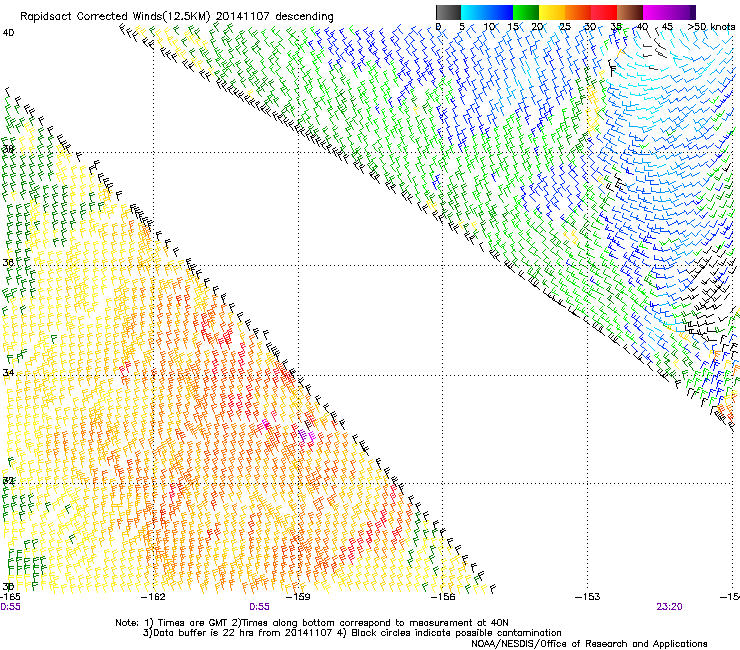Click the longitude label '-162'
Image resolution: width=740 pixels, height=650 pixels.
pyautogui.click(x=153, y=597)
